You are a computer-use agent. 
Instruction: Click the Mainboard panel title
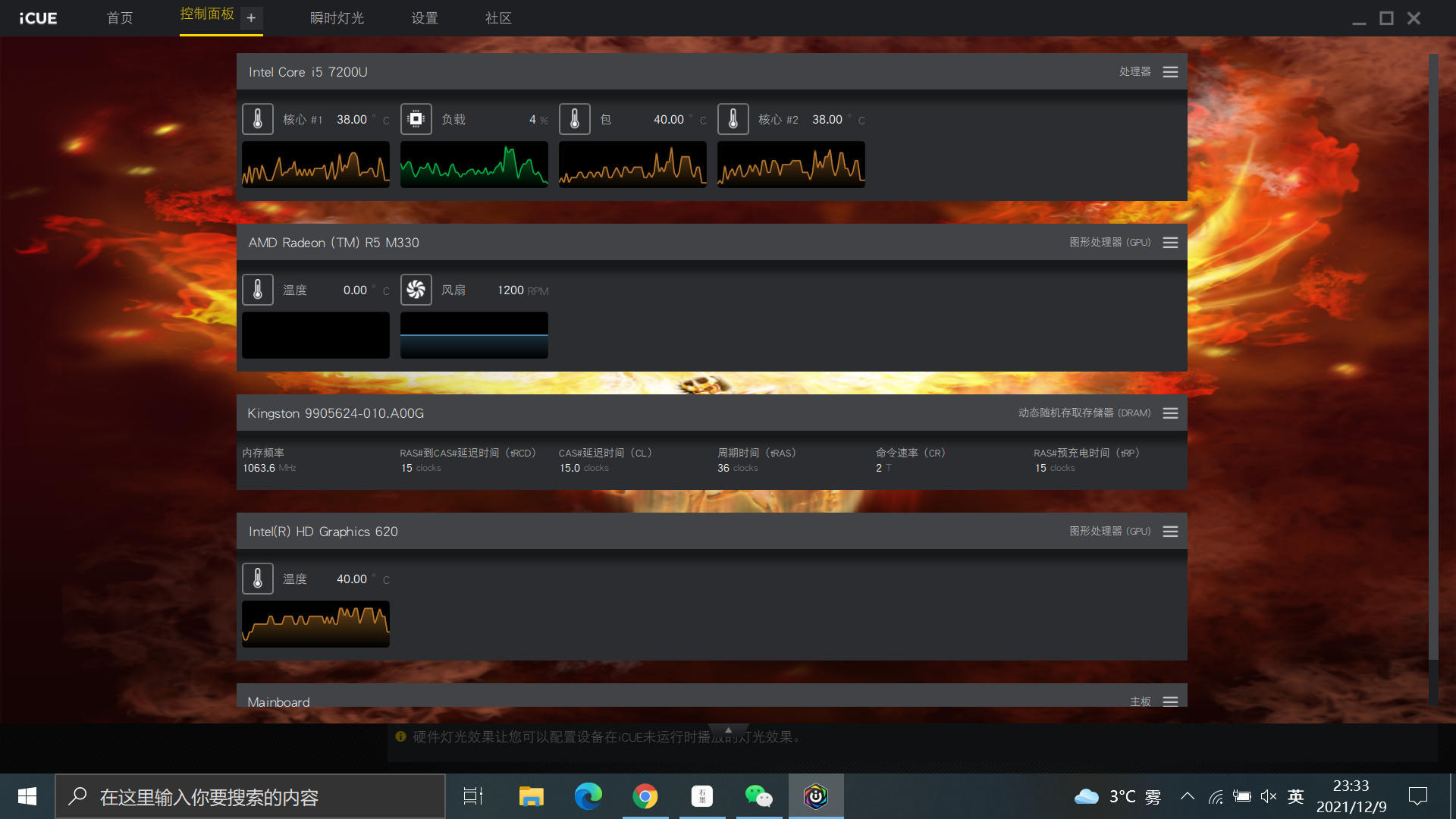[278, 701]
